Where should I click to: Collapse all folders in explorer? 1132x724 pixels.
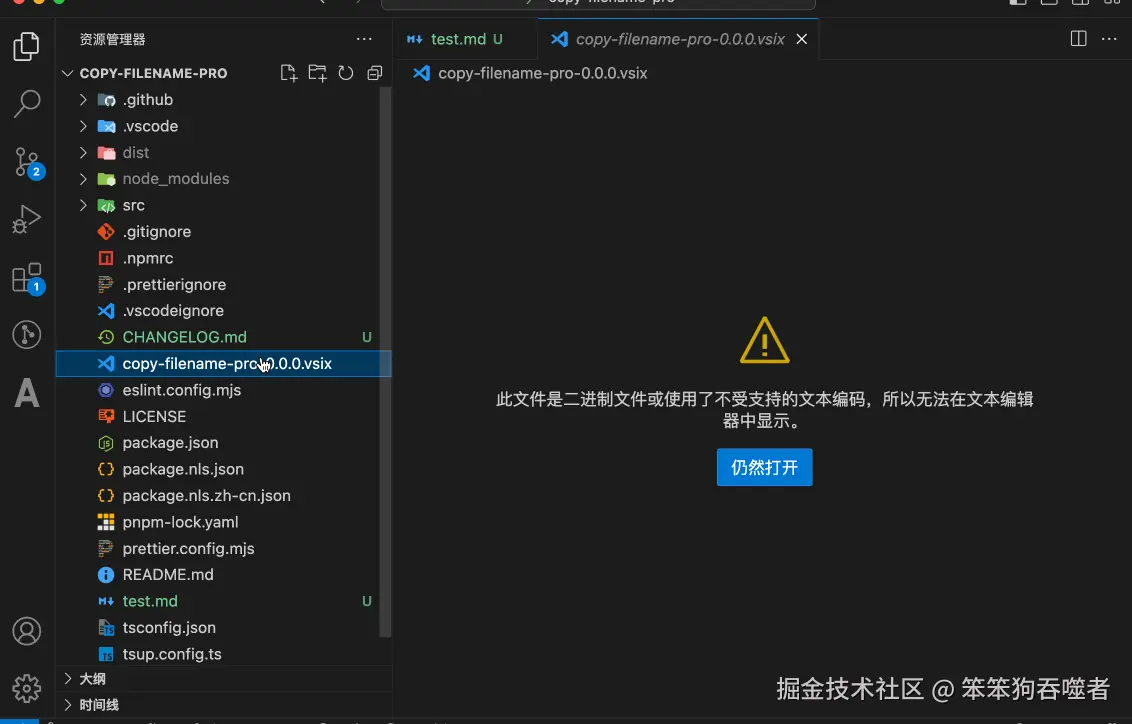[375, 73]
